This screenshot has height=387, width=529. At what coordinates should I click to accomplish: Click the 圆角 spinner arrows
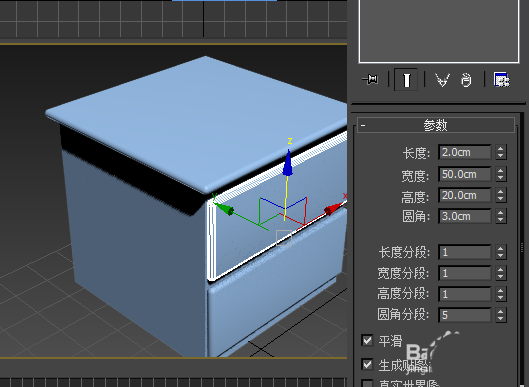coord(501,216)
